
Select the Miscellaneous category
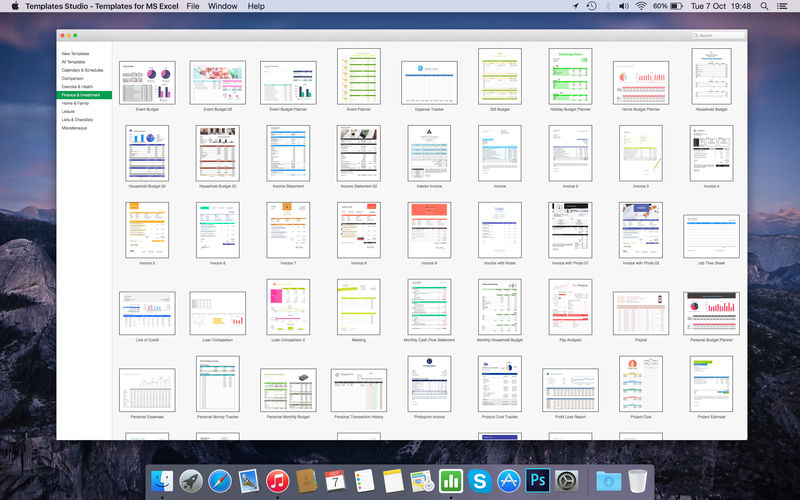74,128
